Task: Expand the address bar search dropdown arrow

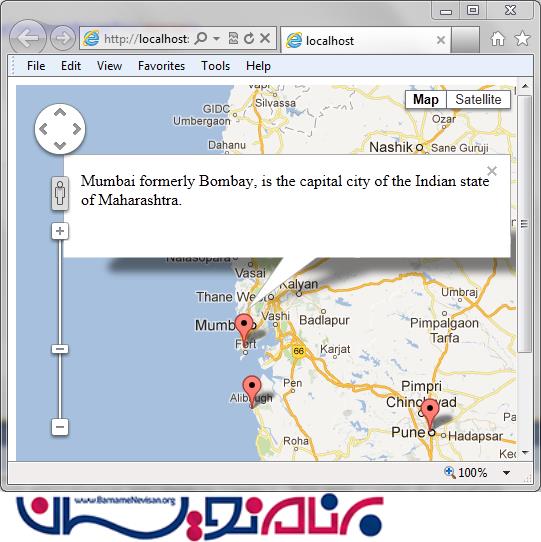Action: 216,38
